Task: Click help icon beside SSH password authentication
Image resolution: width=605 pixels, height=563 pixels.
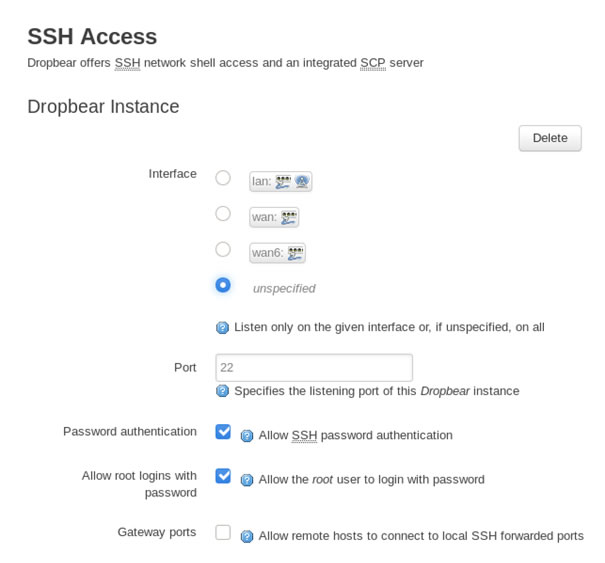Action: [247, 436]
